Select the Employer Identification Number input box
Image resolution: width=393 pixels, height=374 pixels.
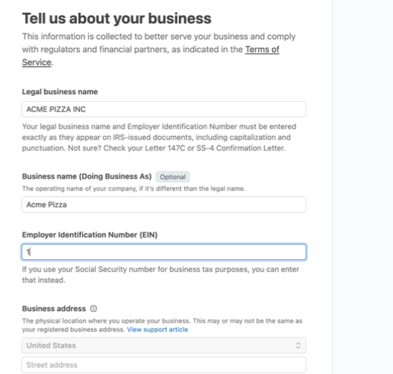[164, 252]
